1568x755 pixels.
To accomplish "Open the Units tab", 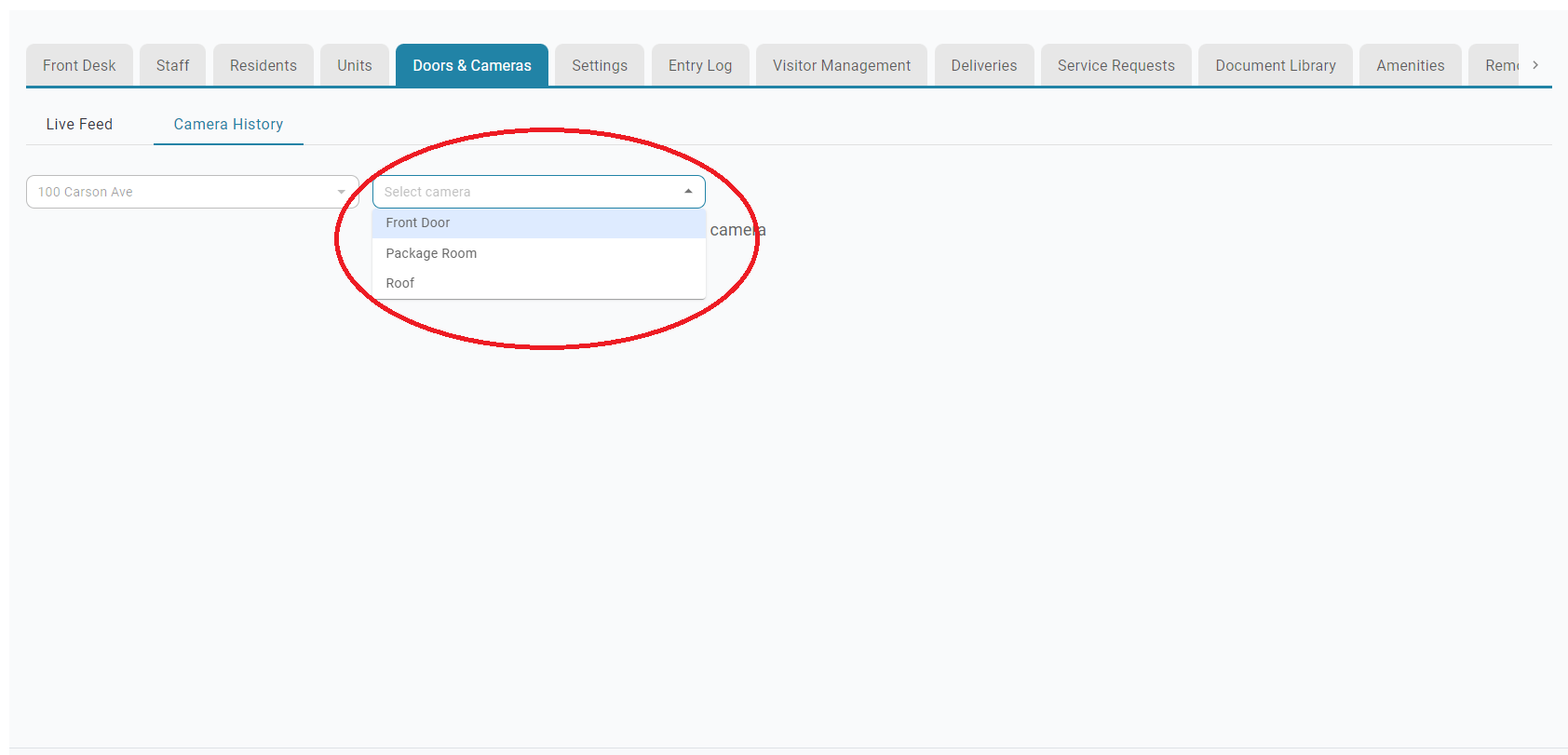I will click(354, 65).
